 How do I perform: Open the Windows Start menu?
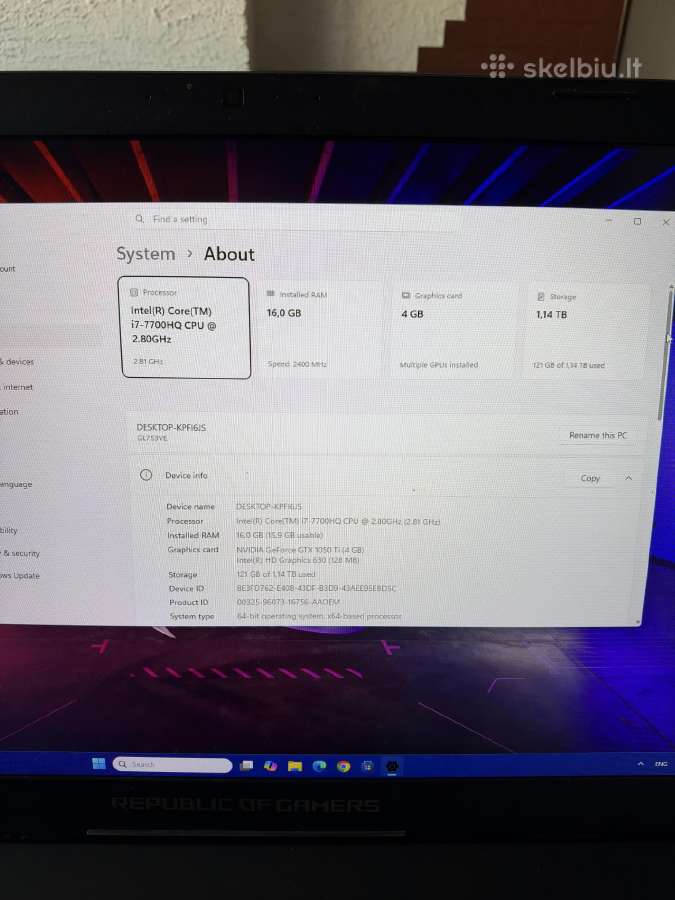[x=99, y=763]
